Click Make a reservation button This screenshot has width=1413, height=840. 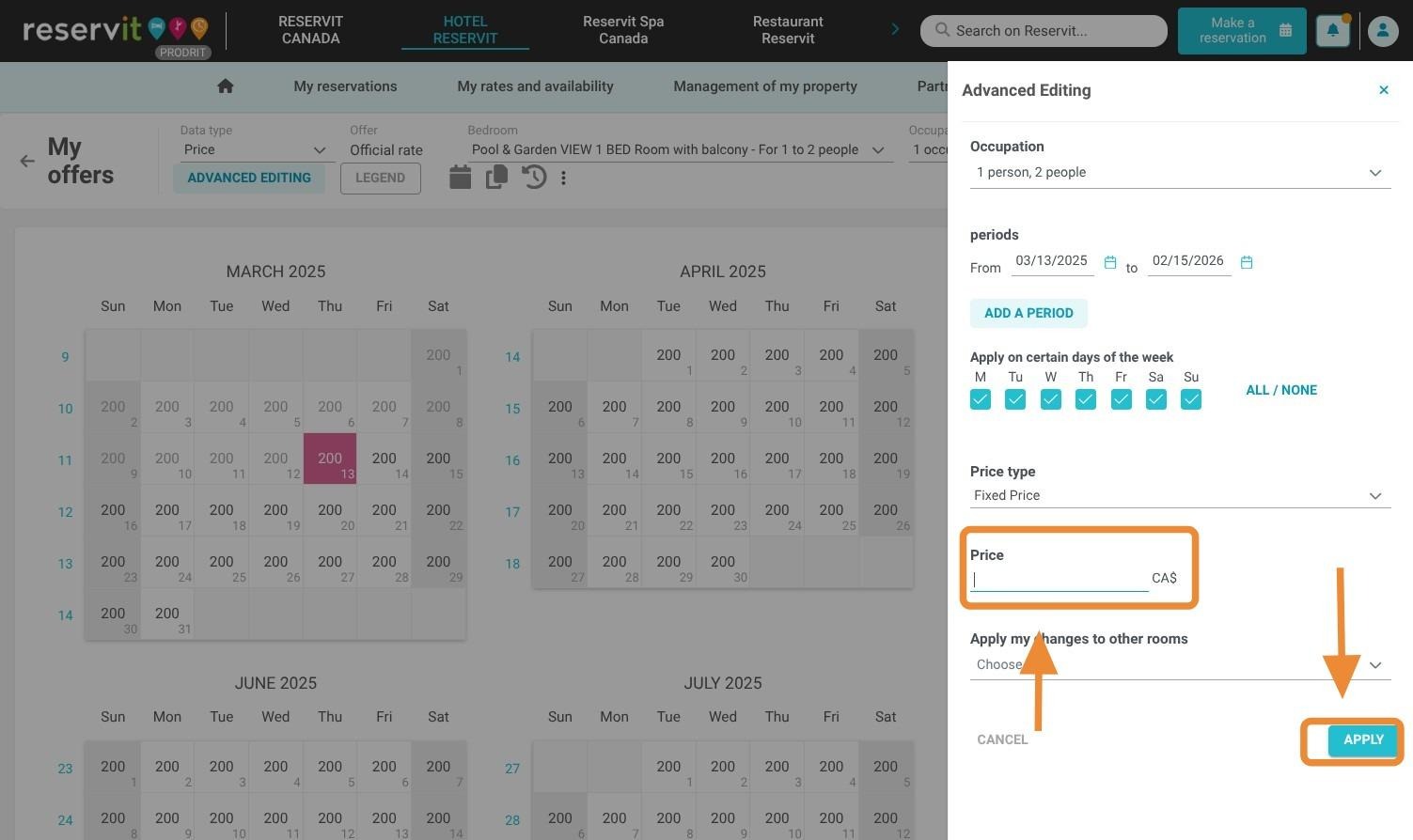pyautogui.click(x=1241, y=31)
